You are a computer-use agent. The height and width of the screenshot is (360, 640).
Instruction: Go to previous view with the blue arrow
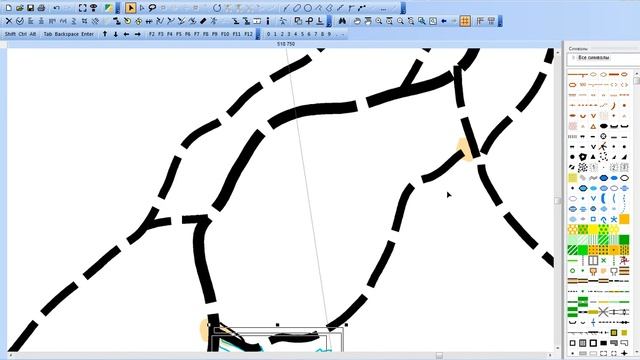pyautogui.click(x=444, y=21)
